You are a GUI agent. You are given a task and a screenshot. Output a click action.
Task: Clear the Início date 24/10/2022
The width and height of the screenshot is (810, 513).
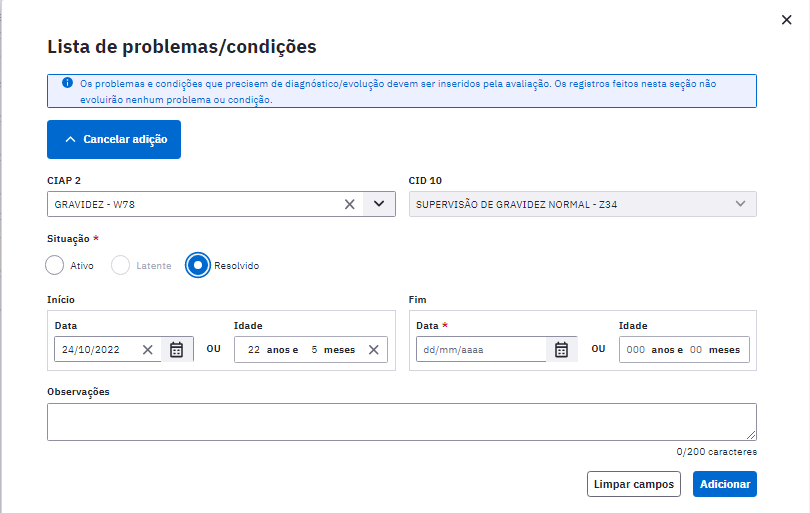148,350
